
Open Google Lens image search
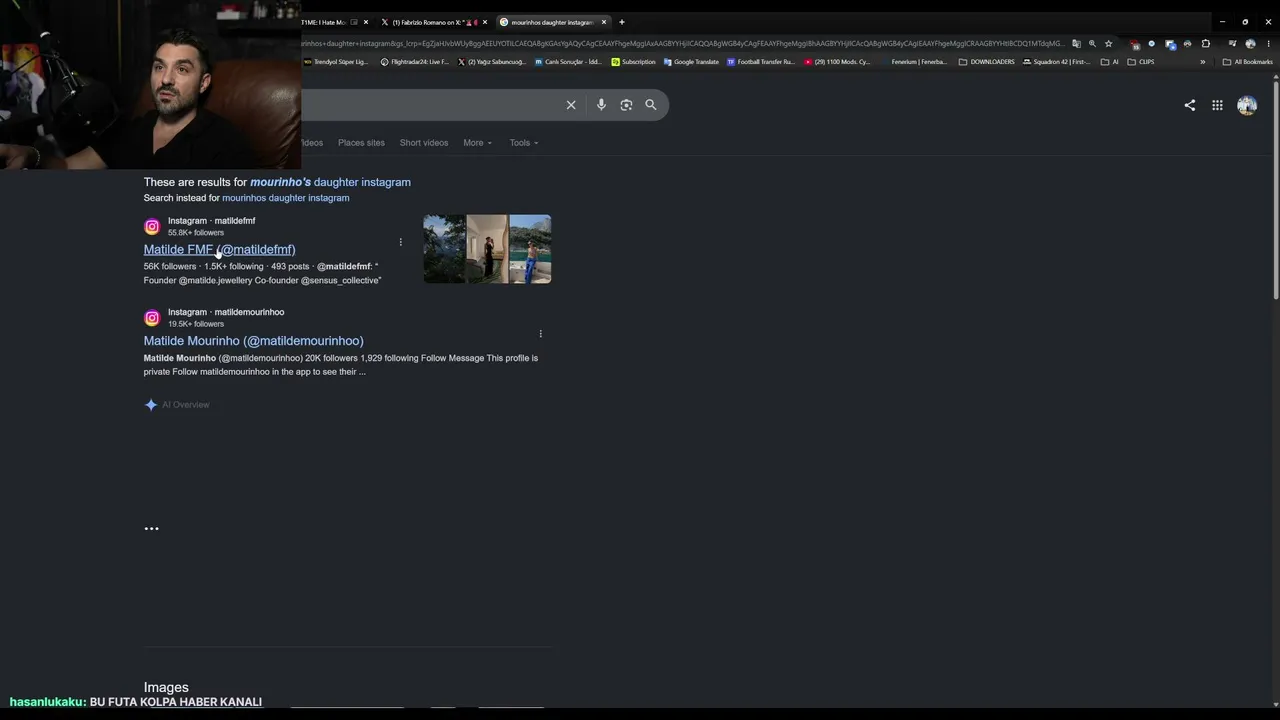click(x=626, y=105)
